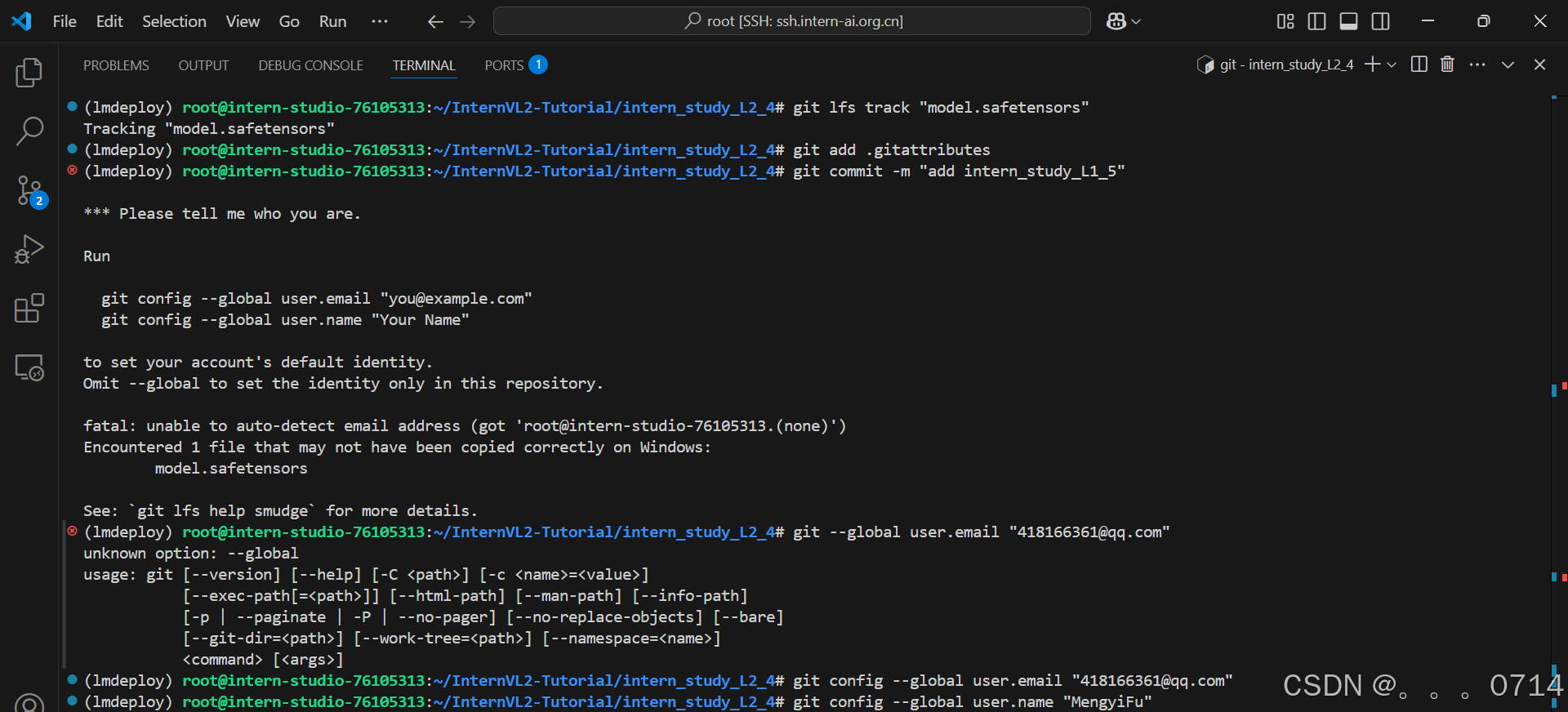Open the View menu
The height and width of the screenshot is (712, 1568).
pos(243,21)
